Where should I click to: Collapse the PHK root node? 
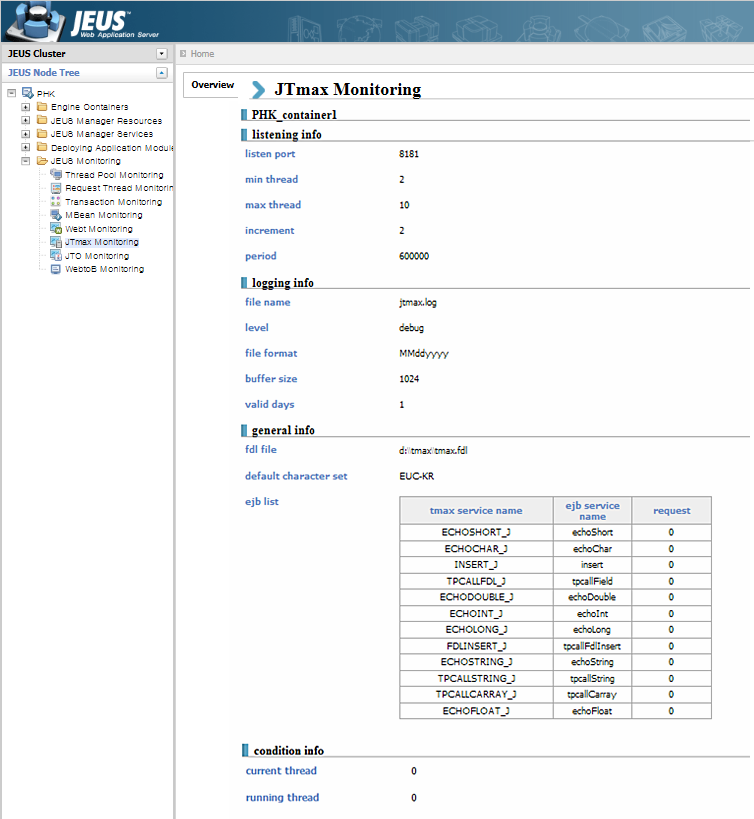point(11,93)
